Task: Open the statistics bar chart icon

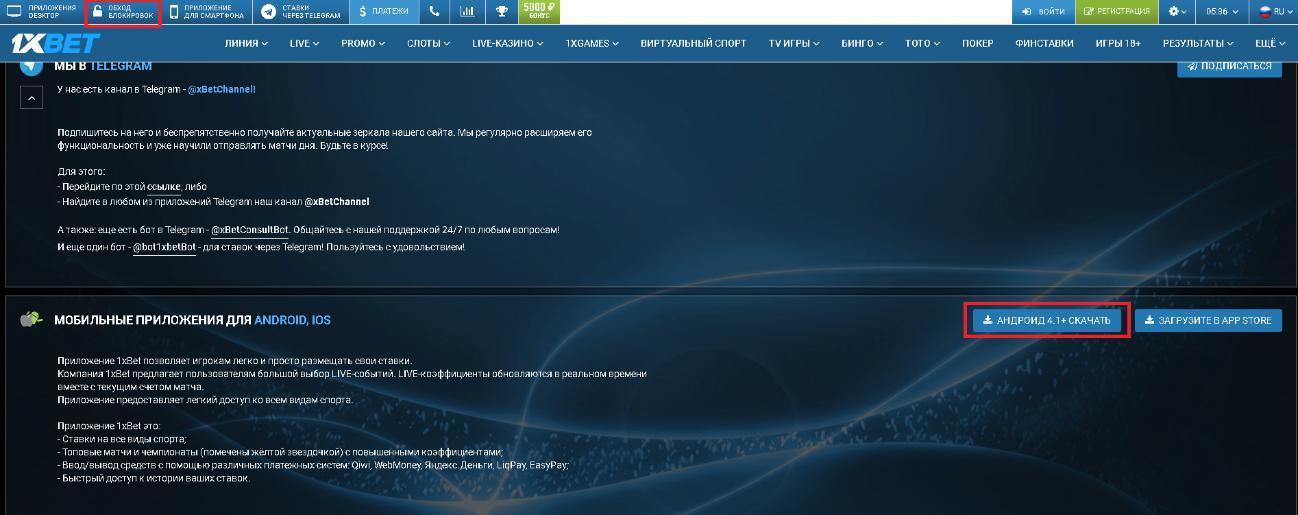Action: tap(467, 12)
